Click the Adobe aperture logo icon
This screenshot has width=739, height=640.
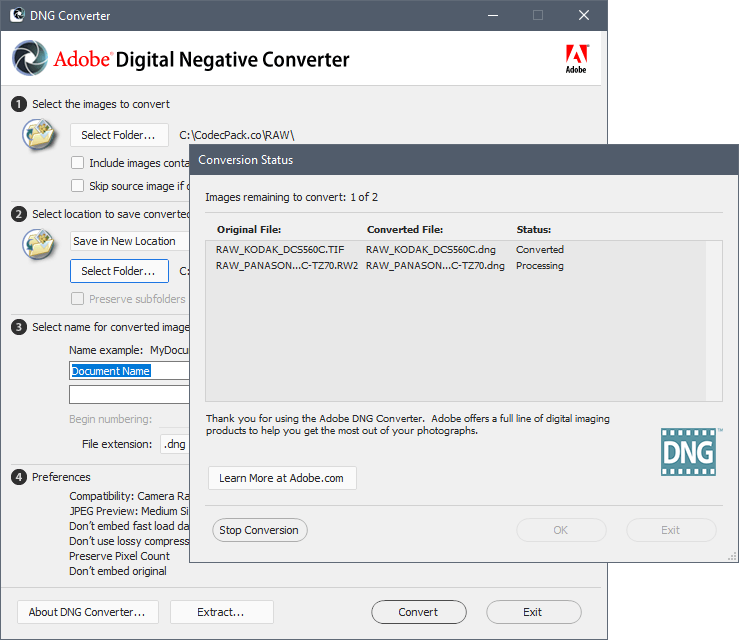[x=30, y=58]
